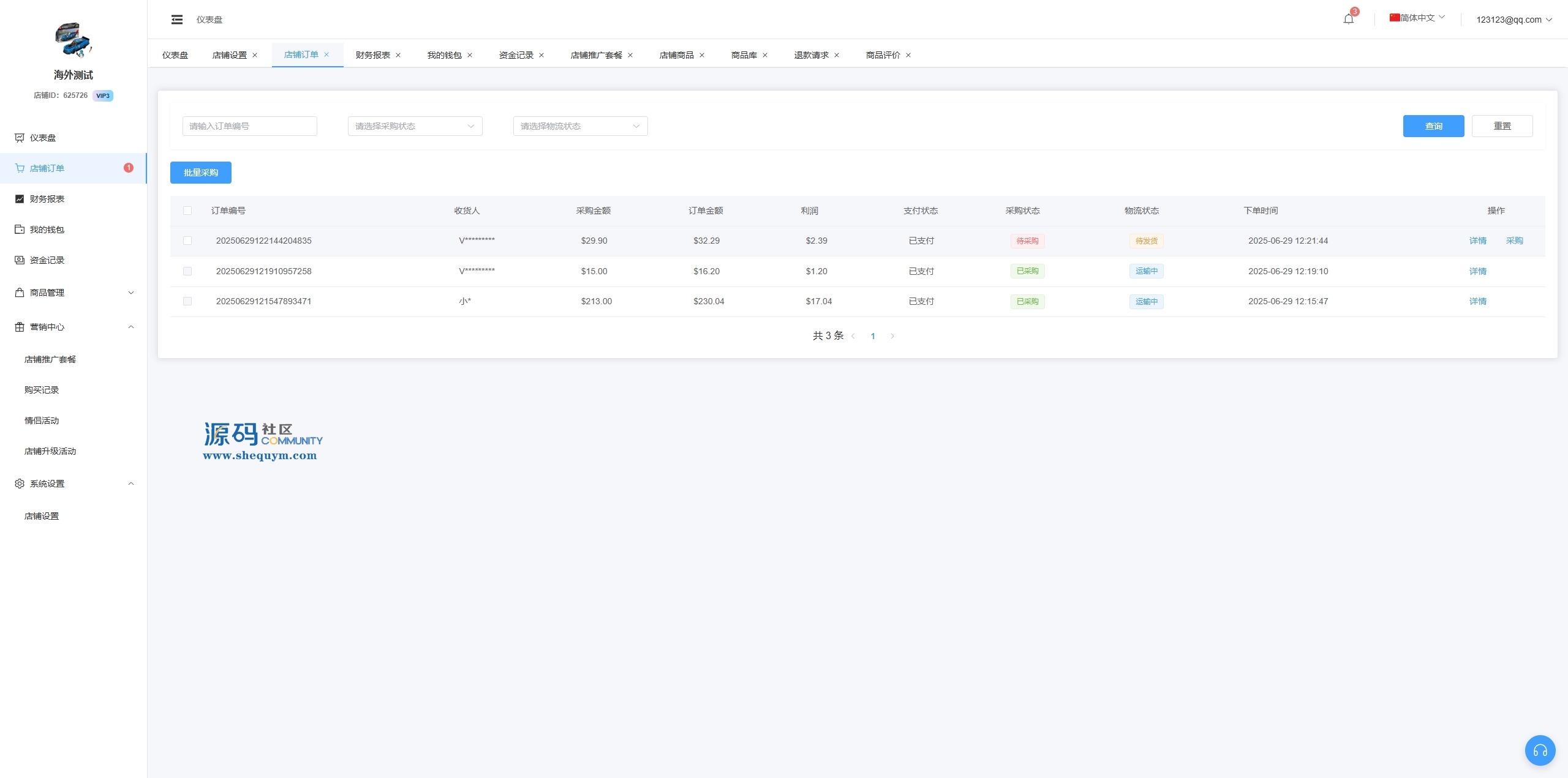
Task: Toggle the select-all checkbox in the table header
Action: point(187,211)
